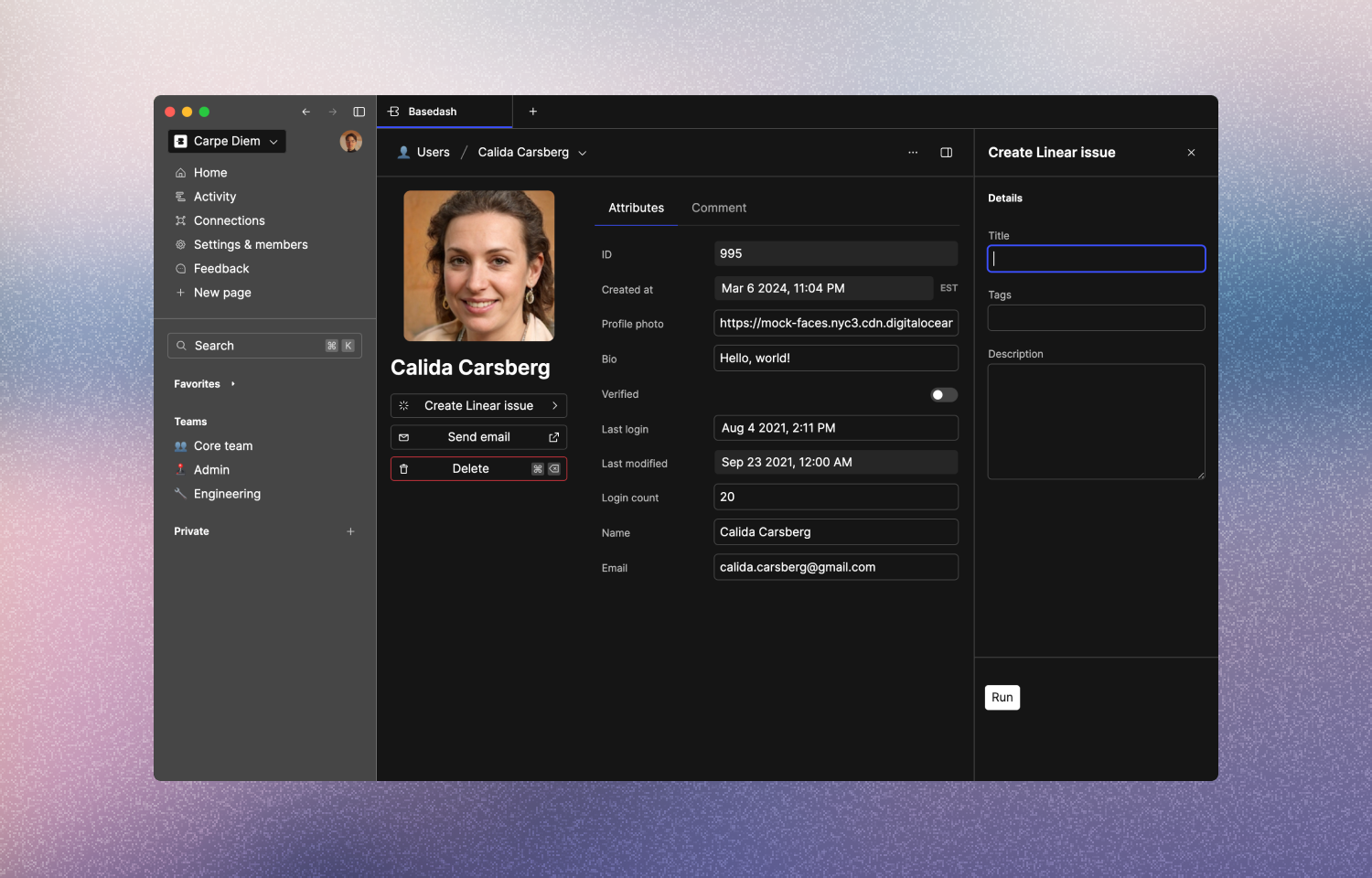The width and height of the screenshot is (1372, 878).
Task: Click Users in the breadcrumb
Action: (x=434, y=153)
